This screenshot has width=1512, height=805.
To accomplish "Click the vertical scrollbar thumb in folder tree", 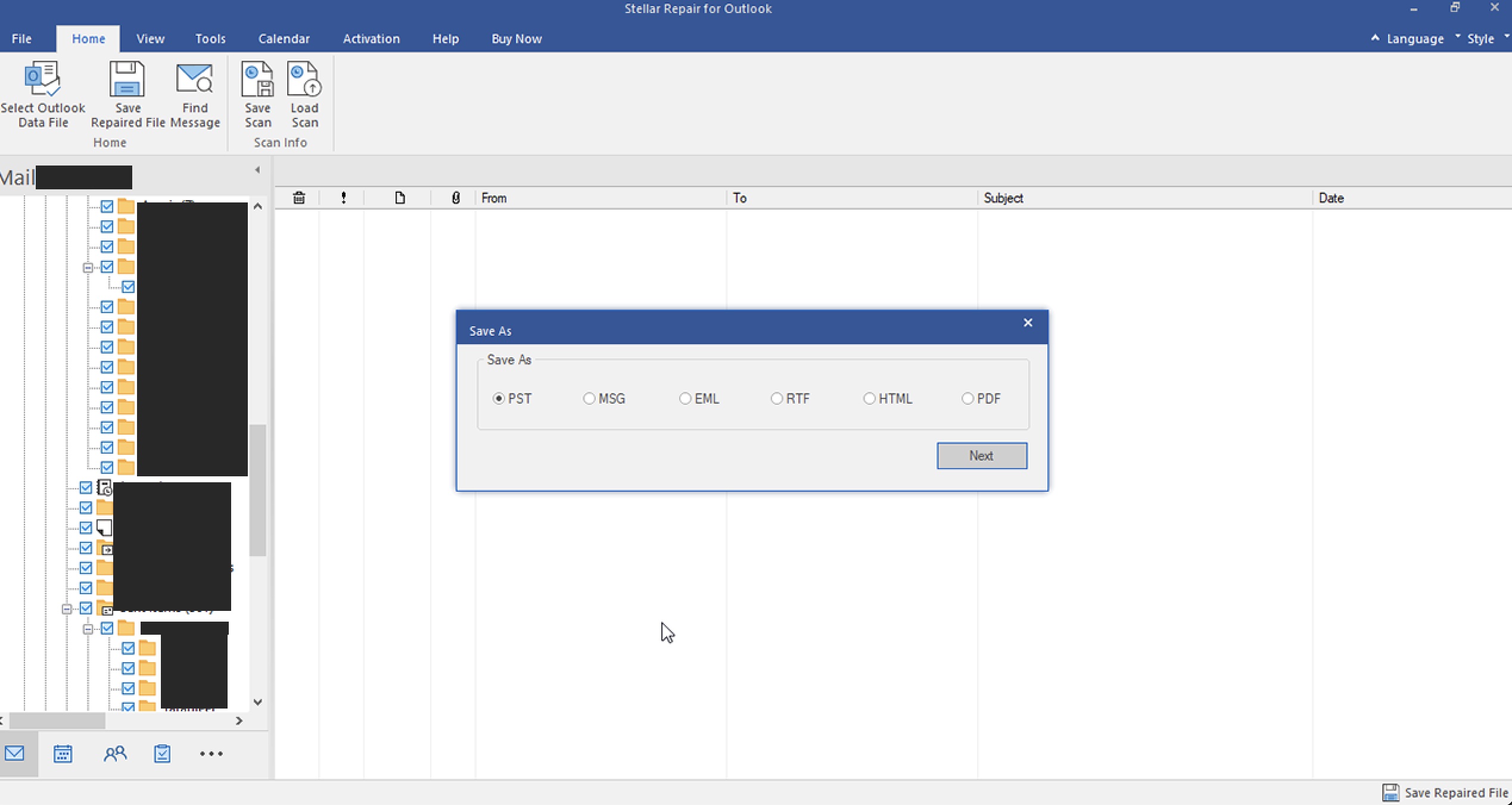I will [x=257, y=490].
